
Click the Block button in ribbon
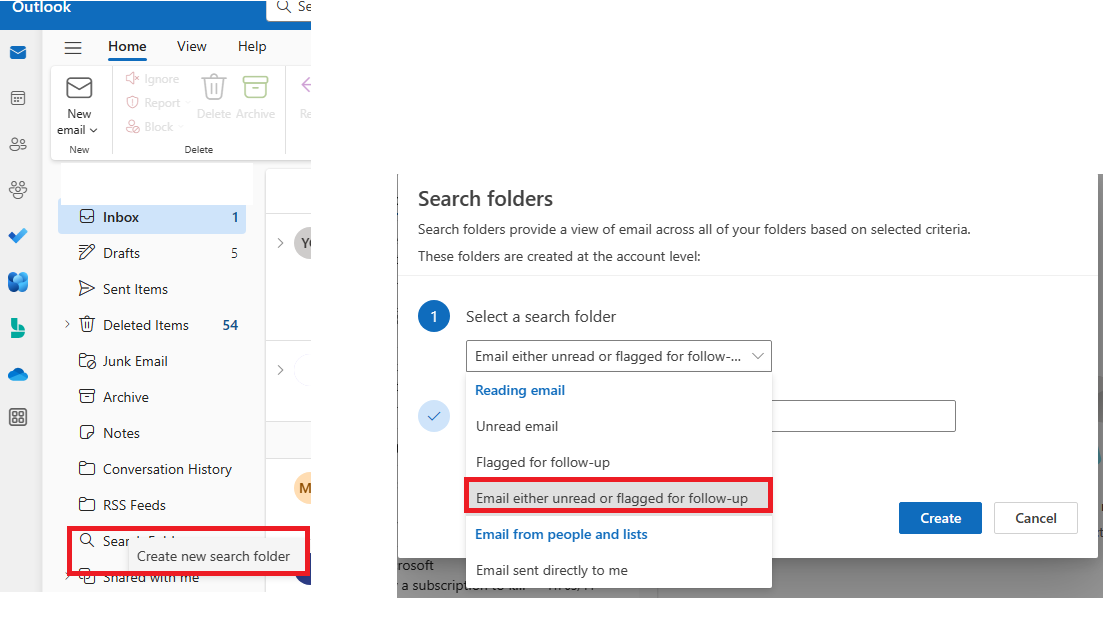[150, 127]
